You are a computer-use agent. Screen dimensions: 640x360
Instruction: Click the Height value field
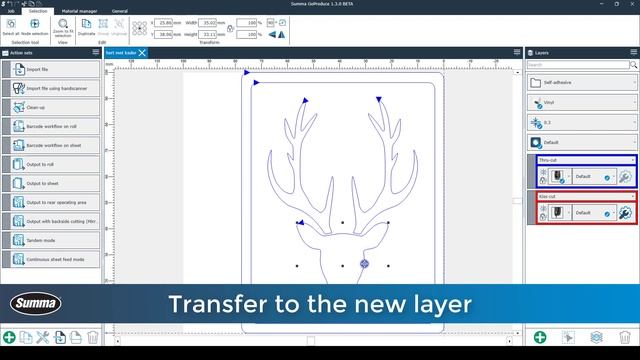point(207,35)
